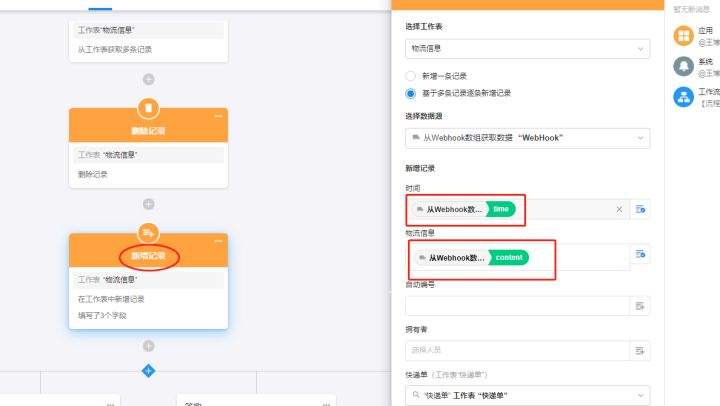Click the plus button below the 新增记录 node

[x=148, y=346]
